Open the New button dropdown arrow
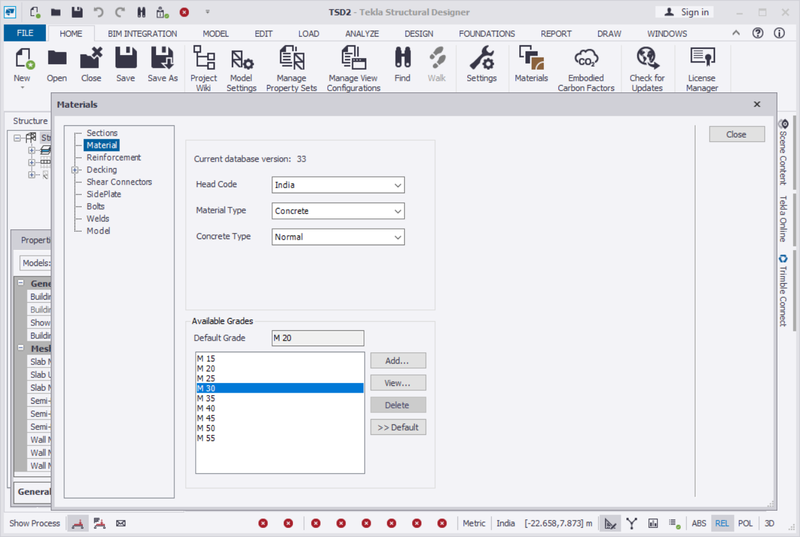Screen dimensions: 800x537 click(x=22, y=88)
